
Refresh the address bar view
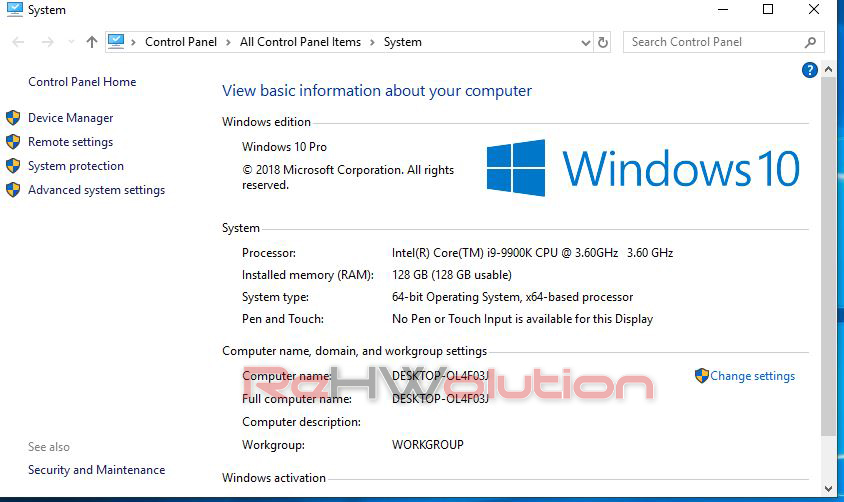(x=603, y=42)
